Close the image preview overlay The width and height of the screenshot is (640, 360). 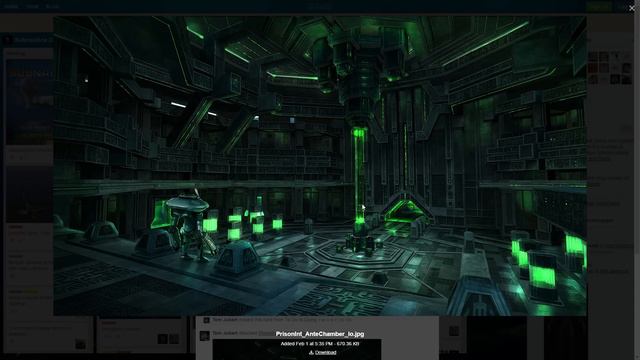tap(632, 8)
